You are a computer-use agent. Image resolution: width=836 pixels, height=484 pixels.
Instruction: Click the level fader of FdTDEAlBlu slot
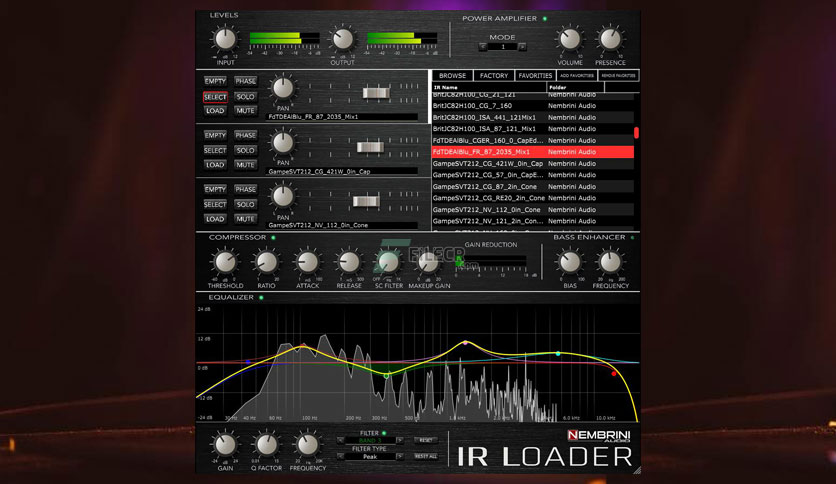376,93
